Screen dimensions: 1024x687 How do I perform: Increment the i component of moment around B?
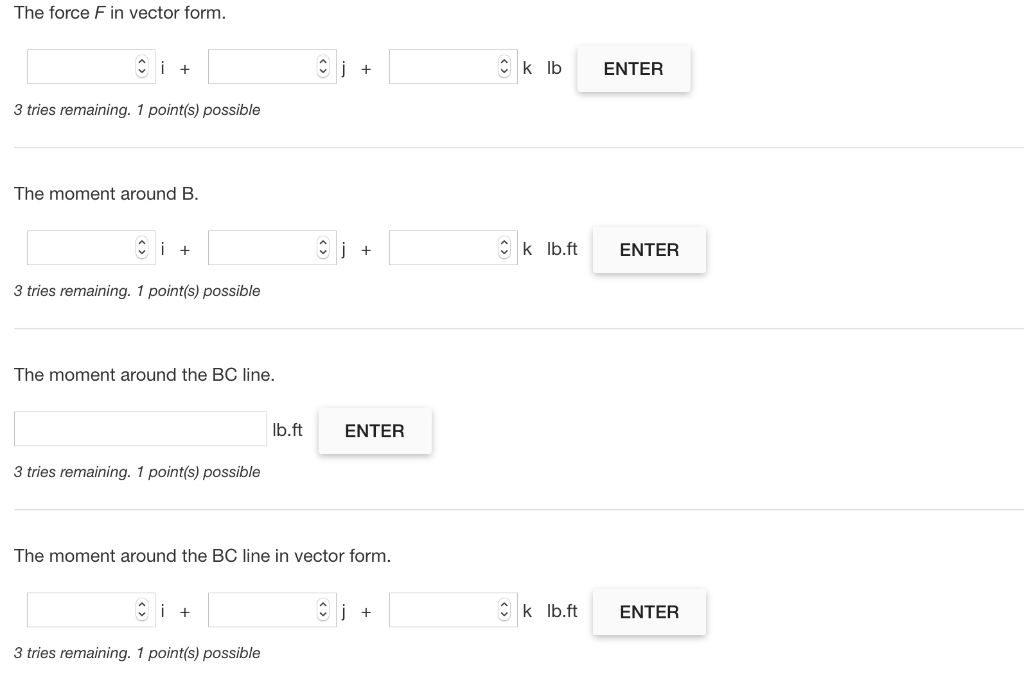pyautogui.click(x=144, y=243)
